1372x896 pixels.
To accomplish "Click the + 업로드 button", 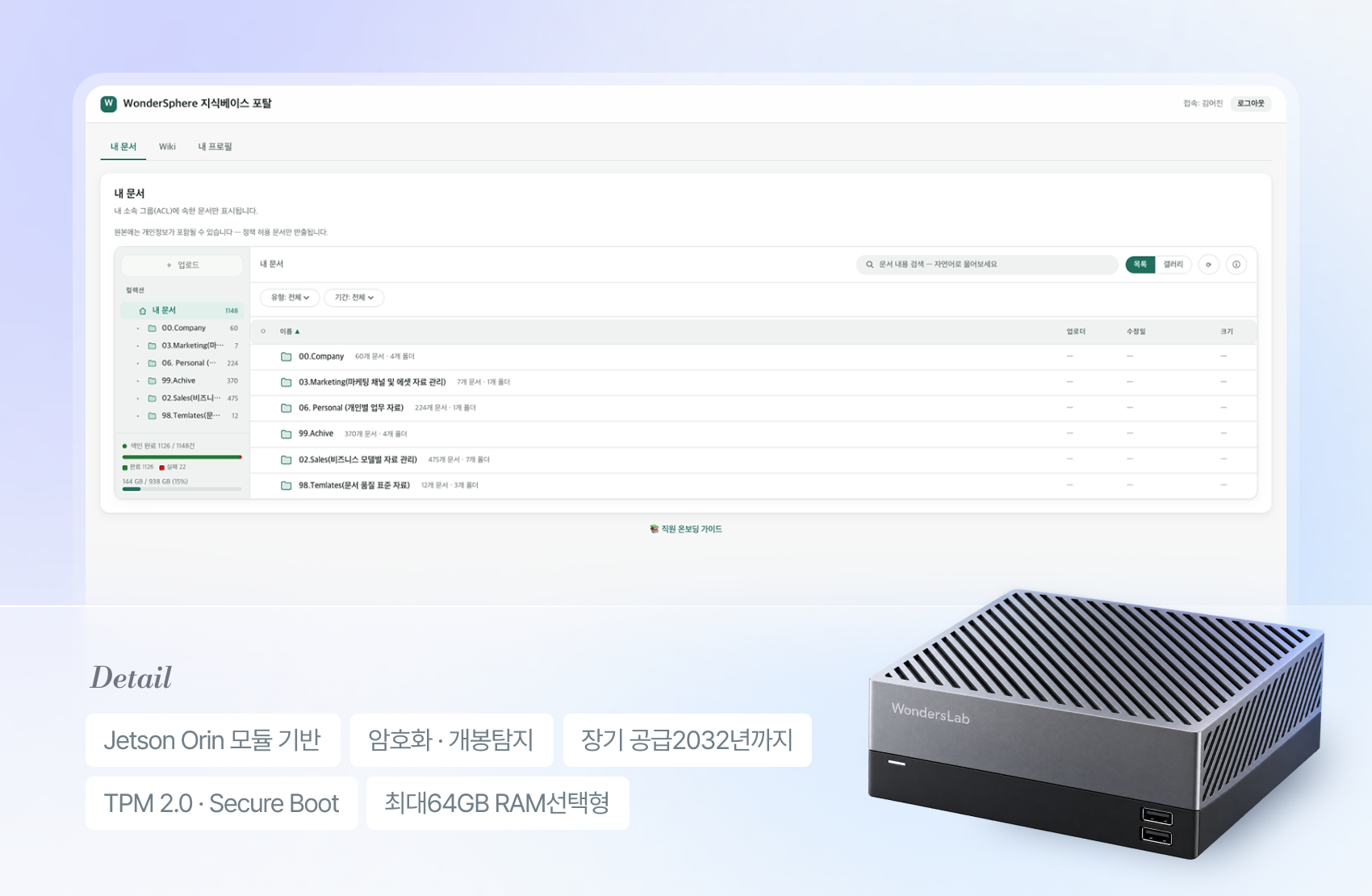I will [x=182, y=265].
